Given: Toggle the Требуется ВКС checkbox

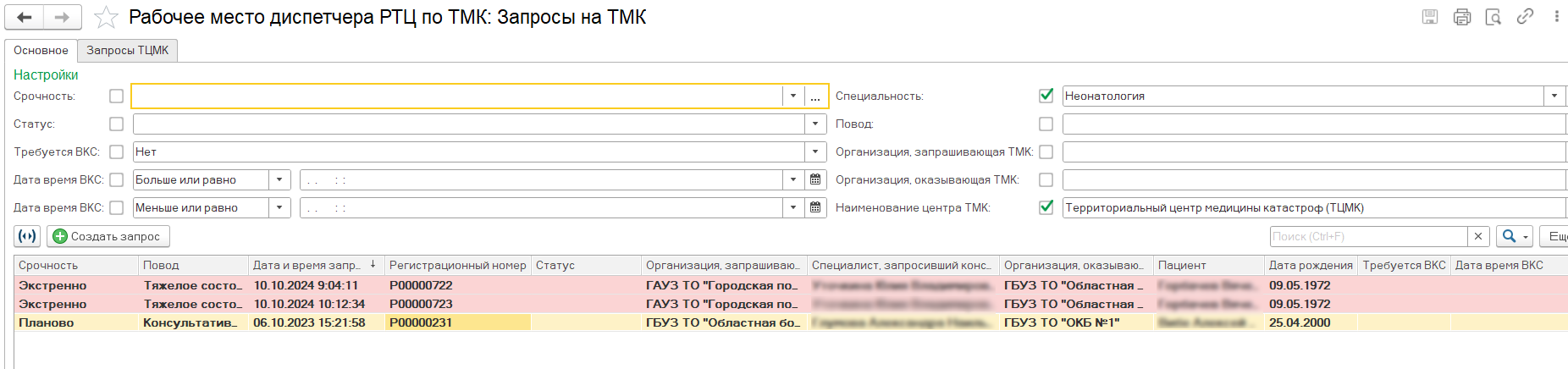Looking at the screenshot, I should point(117,152).
